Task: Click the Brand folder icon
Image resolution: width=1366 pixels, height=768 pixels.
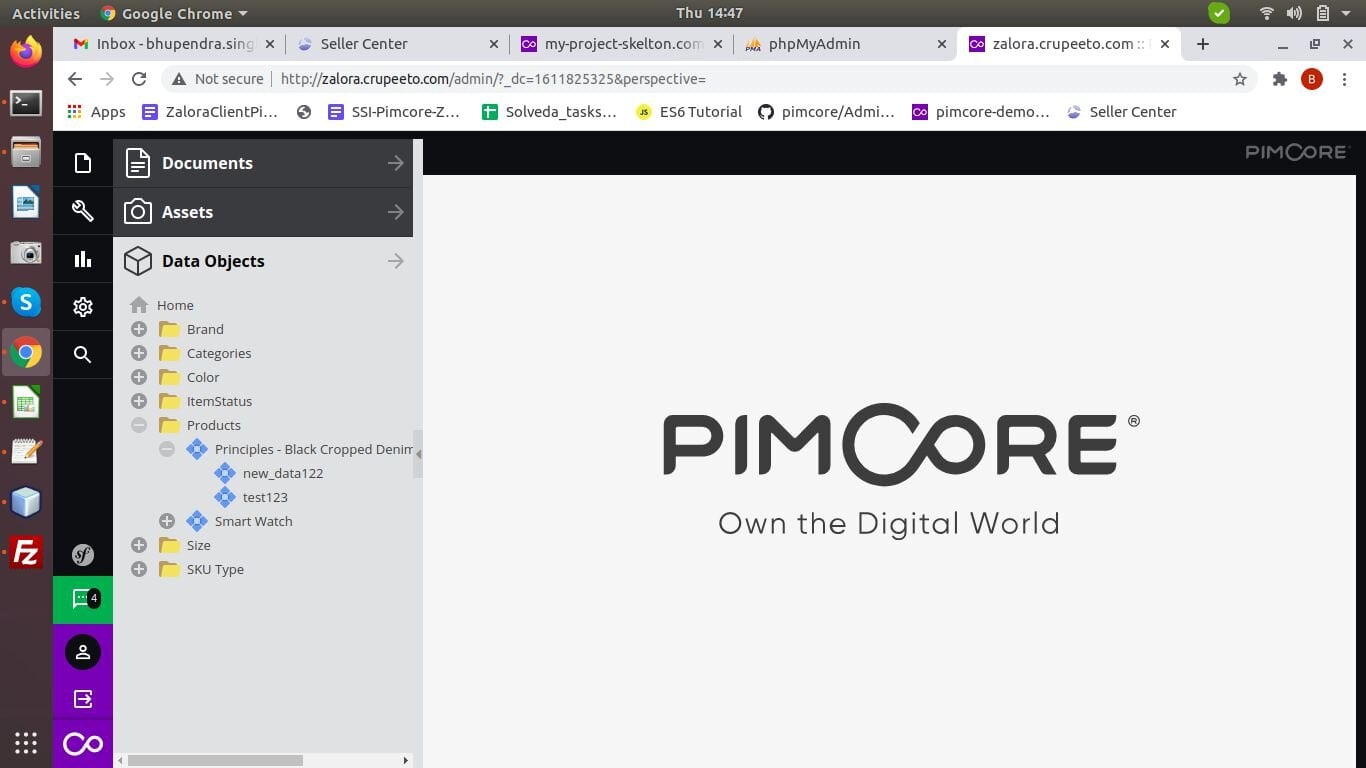Action: 169,329
